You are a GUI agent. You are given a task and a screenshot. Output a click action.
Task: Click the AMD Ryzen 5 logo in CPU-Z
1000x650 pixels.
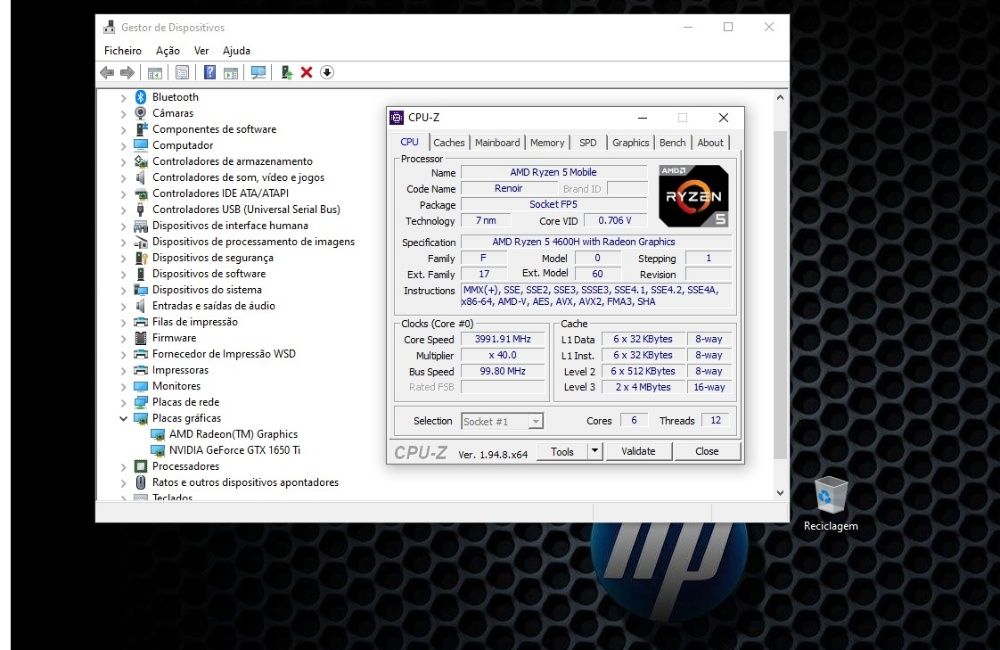[693, 196]
